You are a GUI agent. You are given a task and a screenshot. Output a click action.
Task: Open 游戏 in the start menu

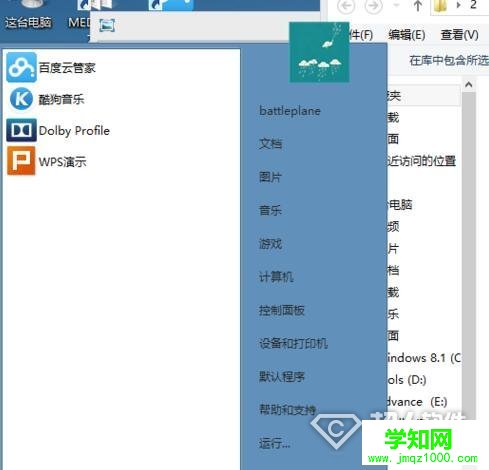pyautogui.click(x=270, y=244)
